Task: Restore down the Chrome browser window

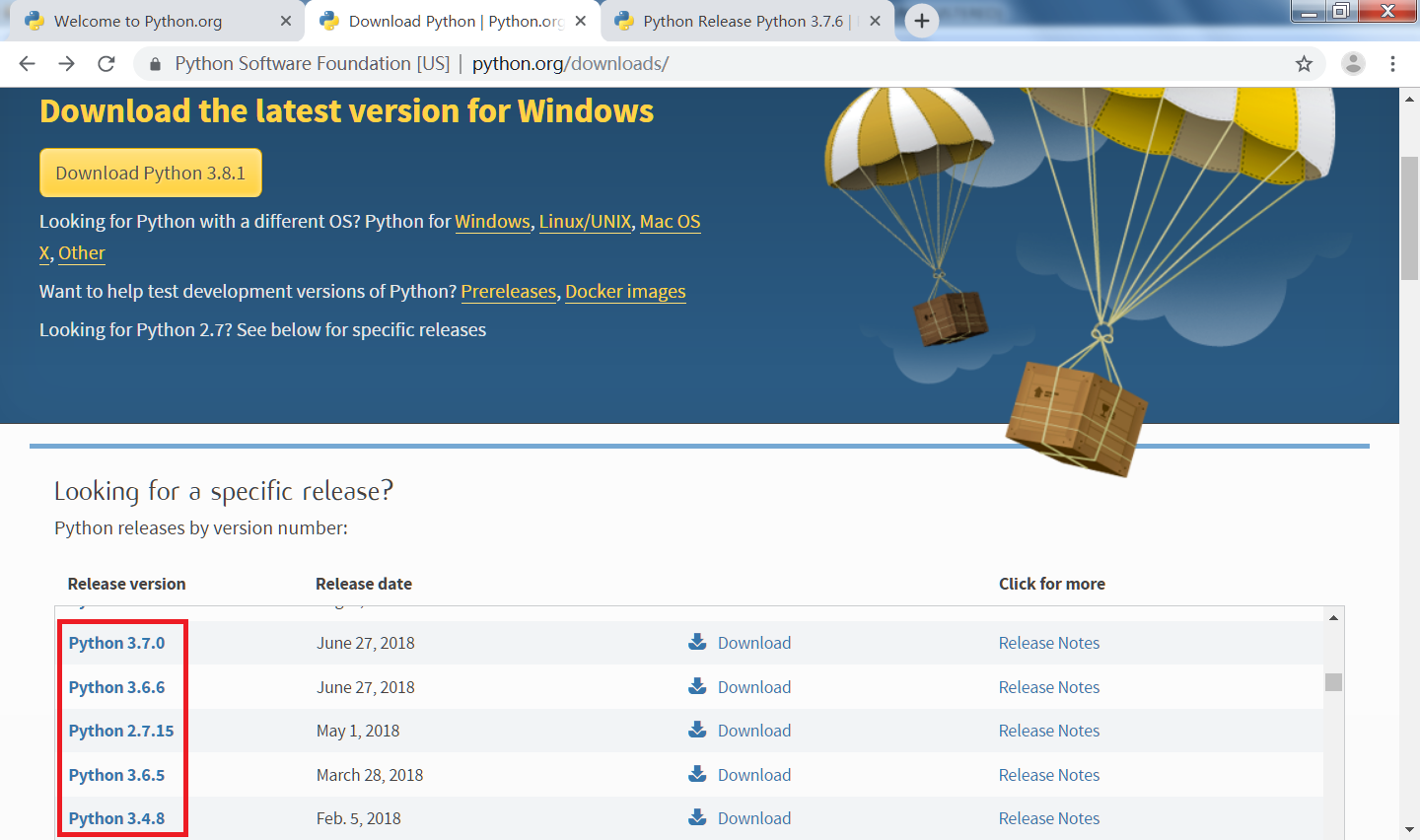Action: click(x=1340, y=11)
